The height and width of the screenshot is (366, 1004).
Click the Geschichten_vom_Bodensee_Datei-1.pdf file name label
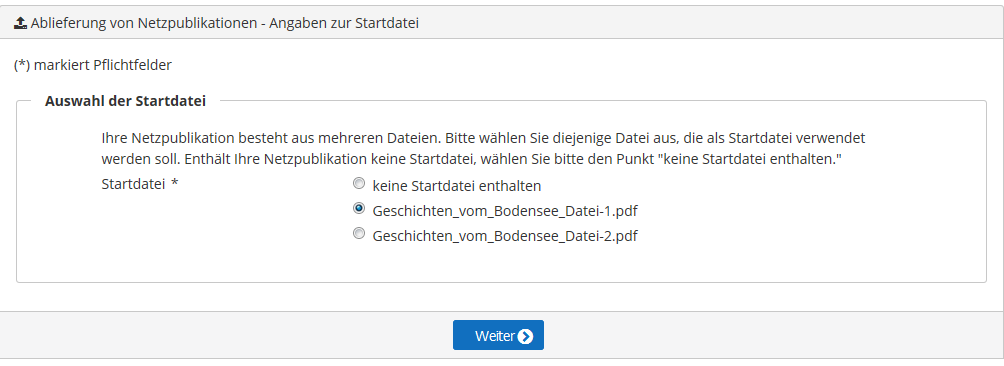[x=505, y=211]
